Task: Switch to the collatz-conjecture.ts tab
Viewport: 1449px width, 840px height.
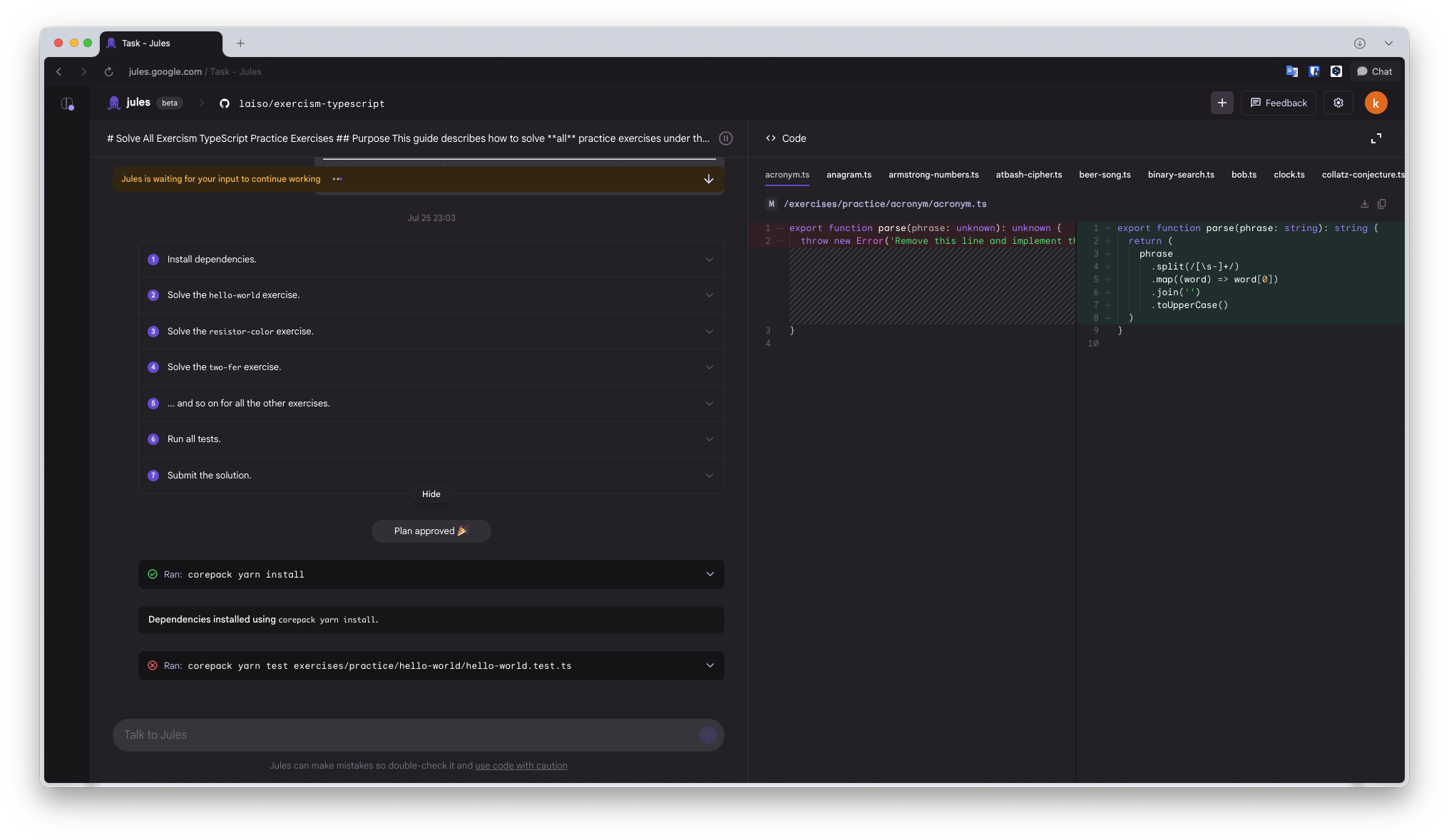Action: (1362, 175)
